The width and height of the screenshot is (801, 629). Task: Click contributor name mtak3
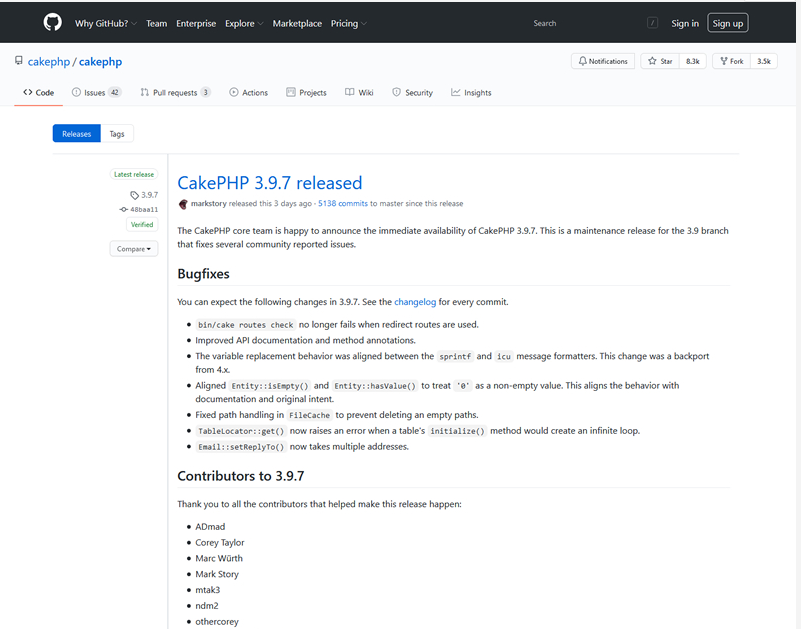[207, 590]
